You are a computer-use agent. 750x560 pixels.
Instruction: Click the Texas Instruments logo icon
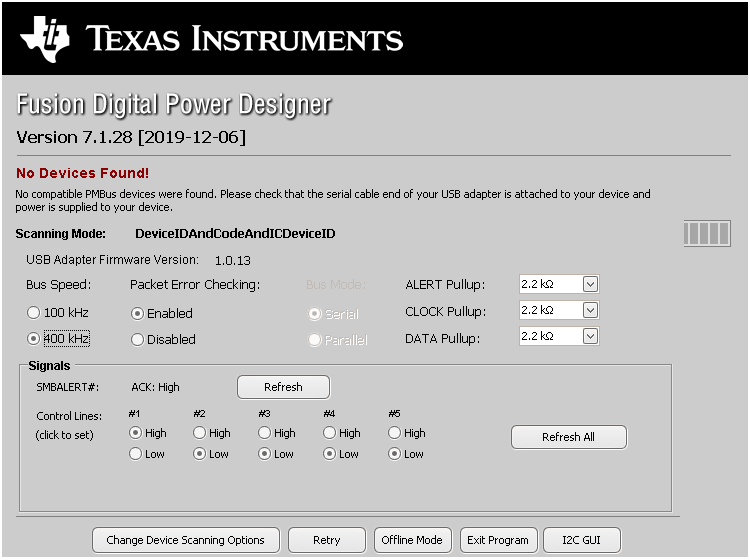pyautogui.click(x=46, y=38)
